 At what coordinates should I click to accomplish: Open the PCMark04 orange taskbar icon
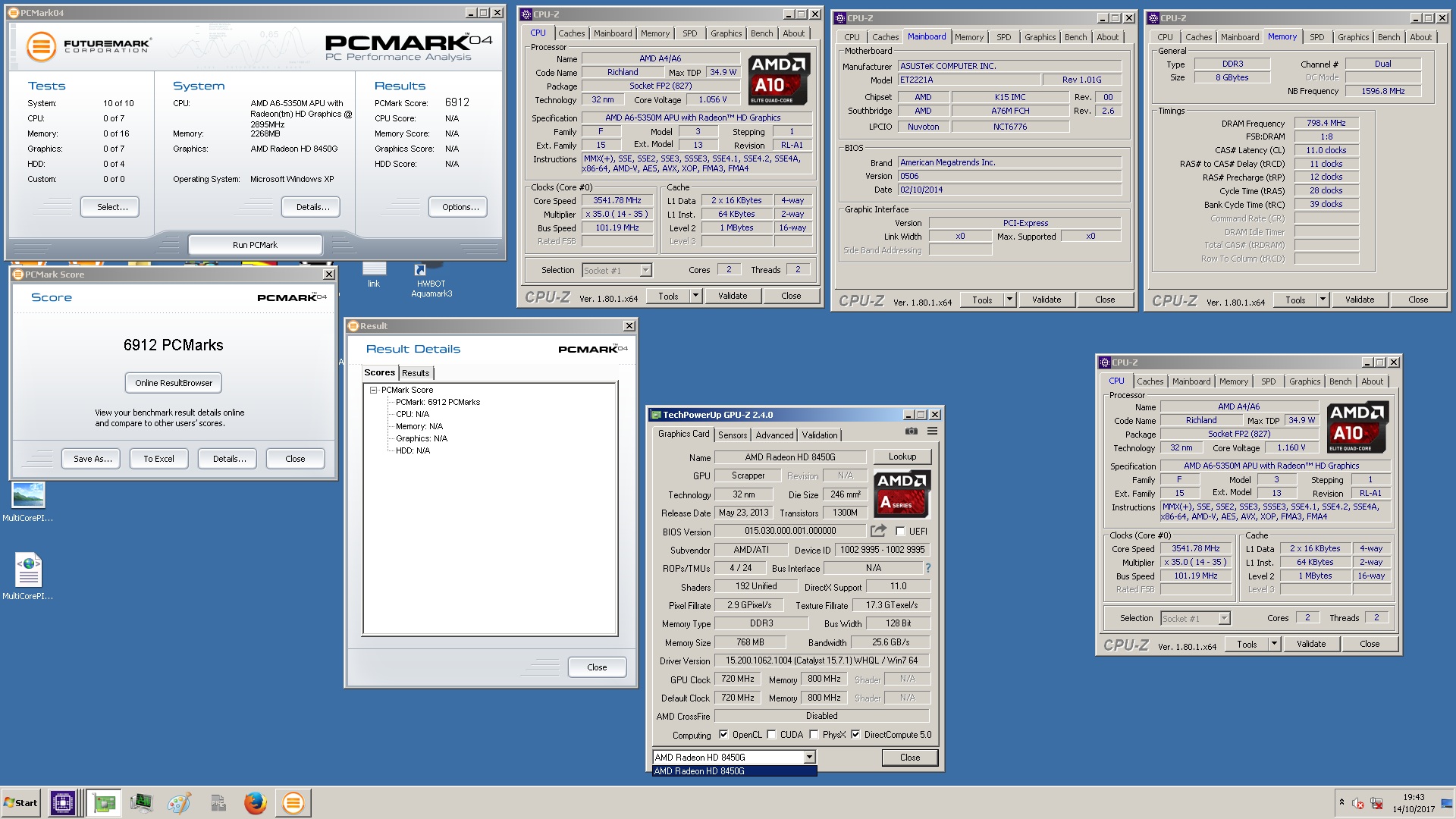click(x=293, y=802)
